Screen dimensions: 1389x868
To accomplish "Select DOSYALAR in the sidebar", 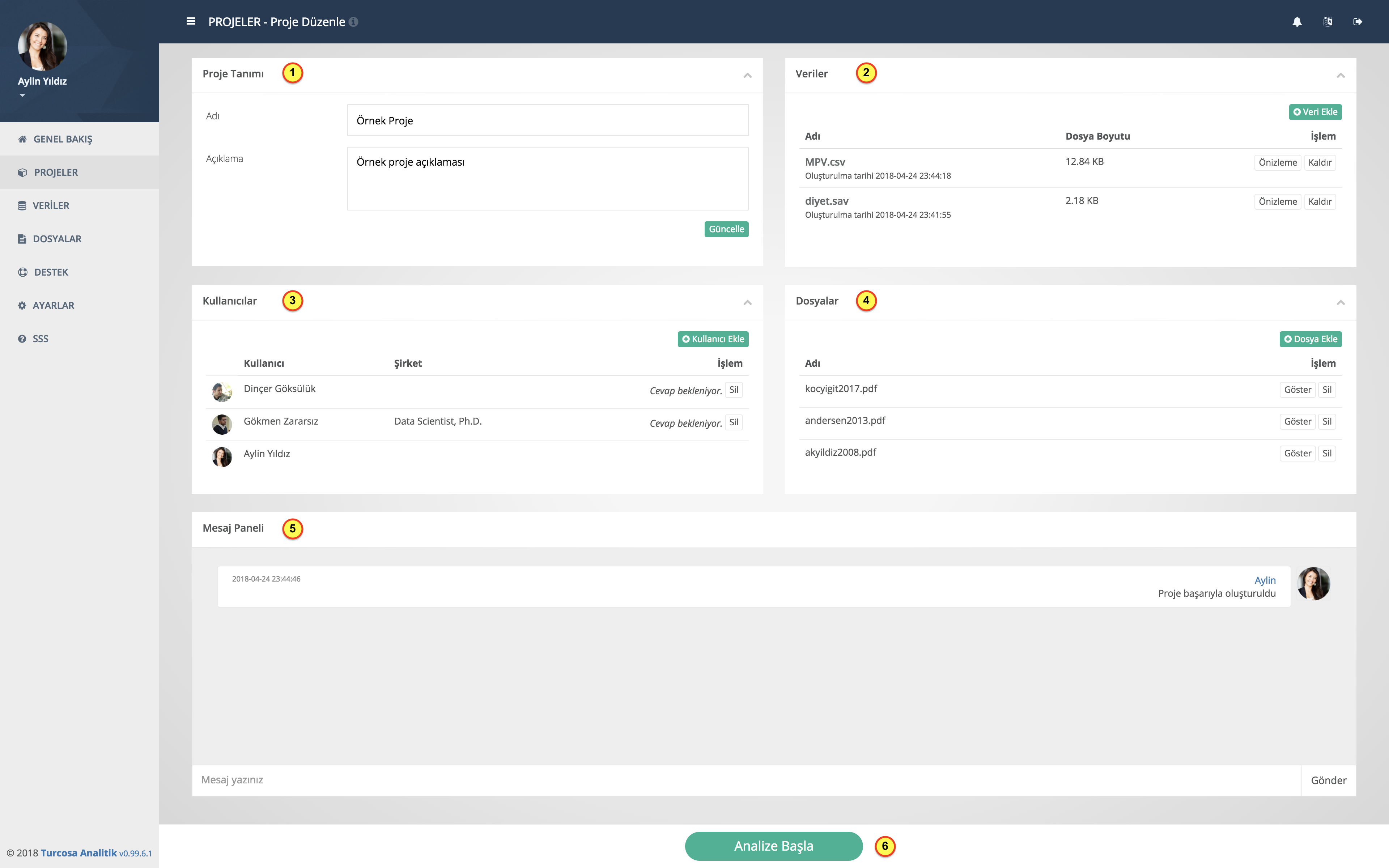I will pyautogui.click(x=80, y=239).
